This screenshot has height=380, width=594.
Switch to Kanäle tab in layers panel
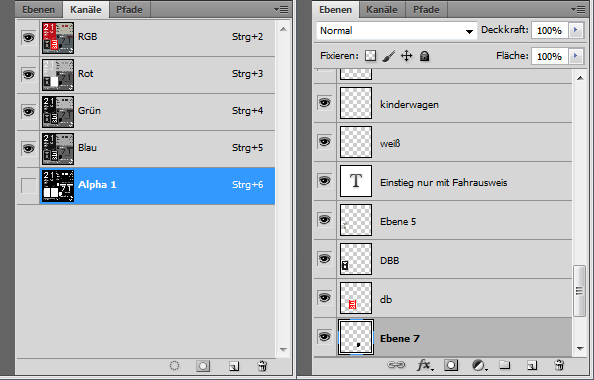[x=382, y=9]
